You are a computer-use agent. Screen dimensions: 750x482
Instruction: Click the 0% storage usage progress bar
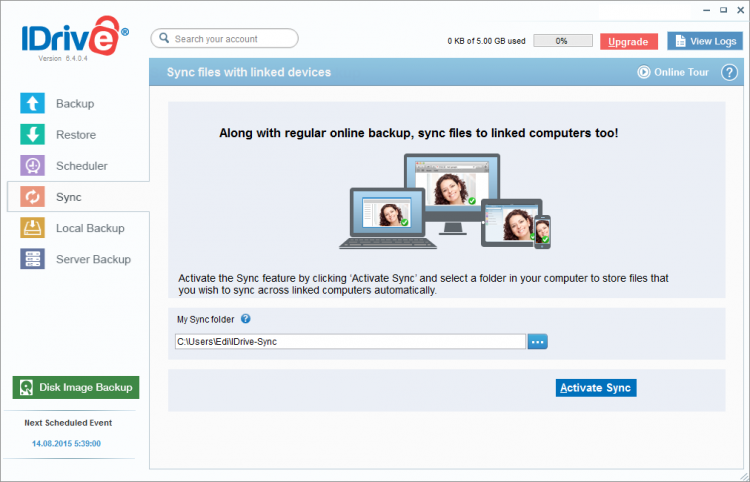(x=562, y=41)
